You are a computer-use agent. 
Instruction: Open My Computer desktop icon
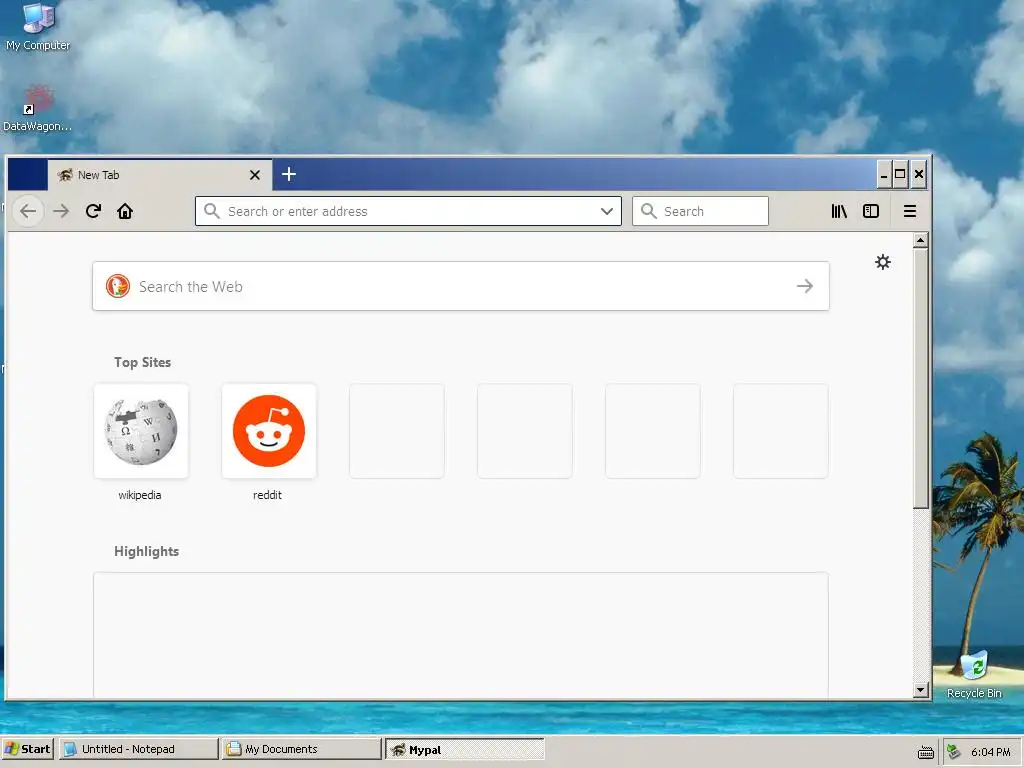[38, 27]
